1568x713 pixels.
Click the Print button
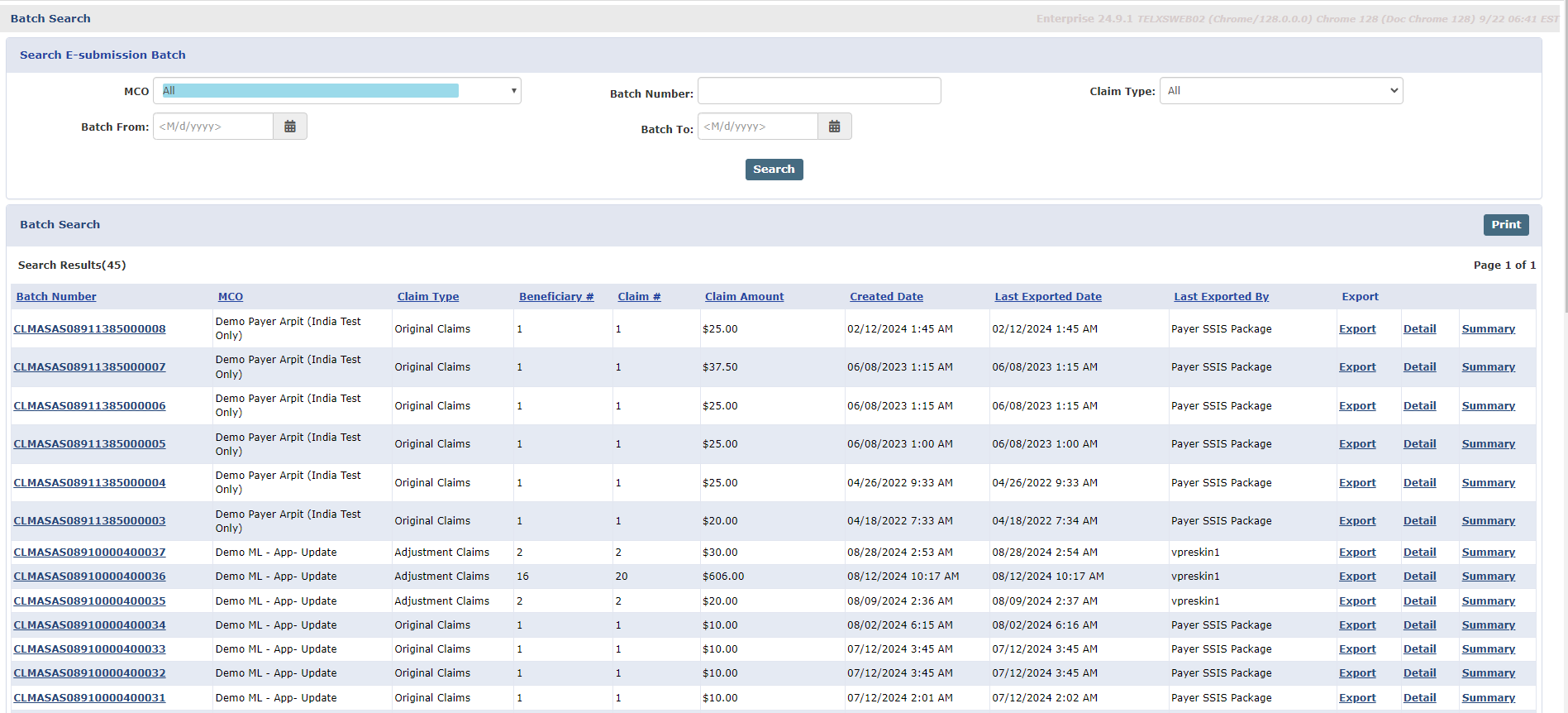click(1505, 225)
